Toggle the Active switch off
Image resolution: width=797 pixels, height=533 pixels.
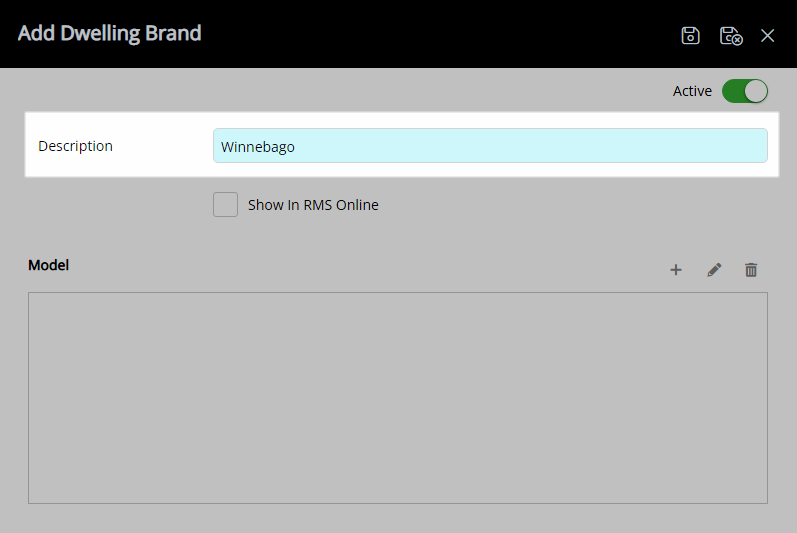pos(745,91)
